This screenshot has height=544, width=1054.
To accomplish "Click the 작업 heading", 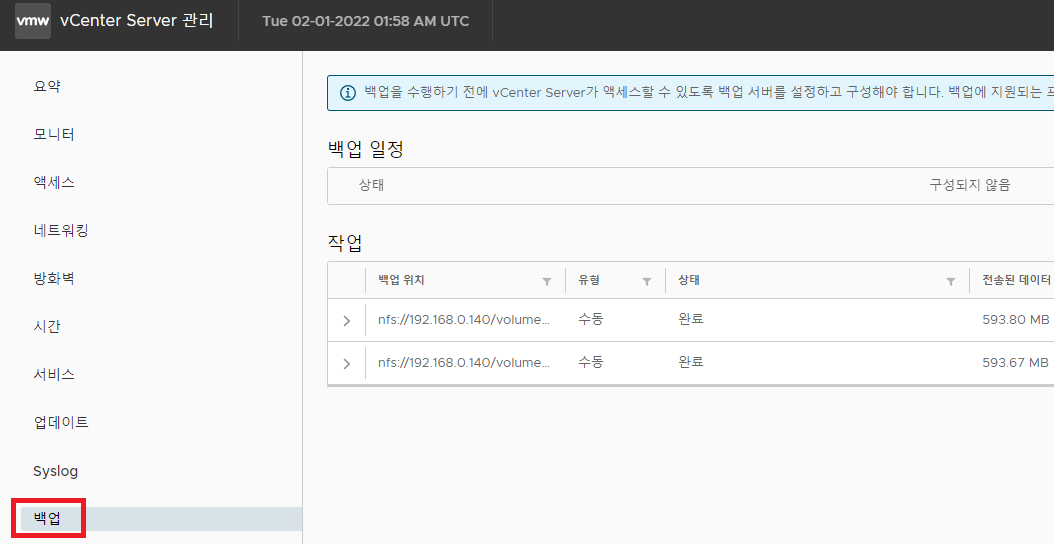I will [x=345, y=242].
